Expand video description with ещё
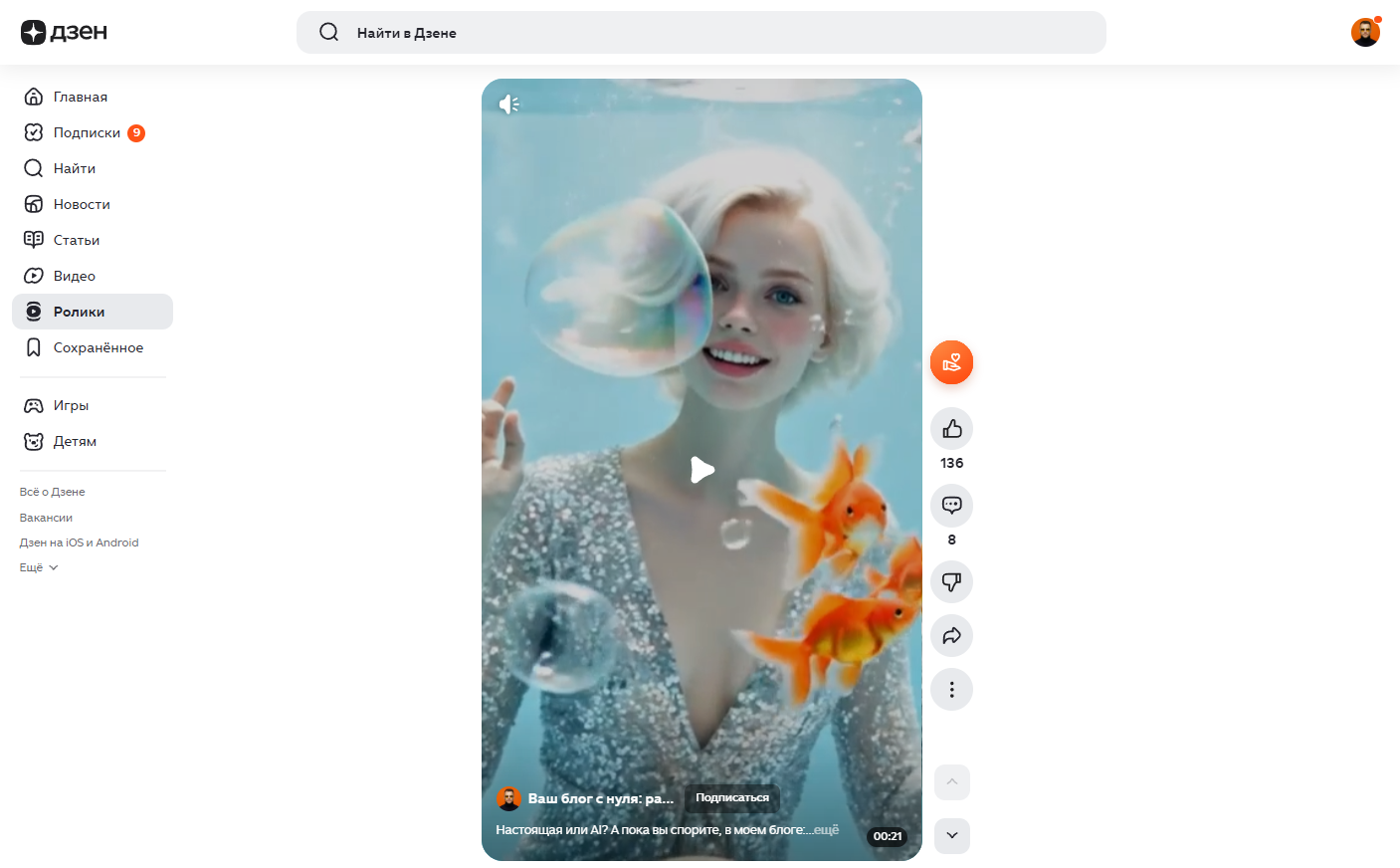 [x=826, y=830]
